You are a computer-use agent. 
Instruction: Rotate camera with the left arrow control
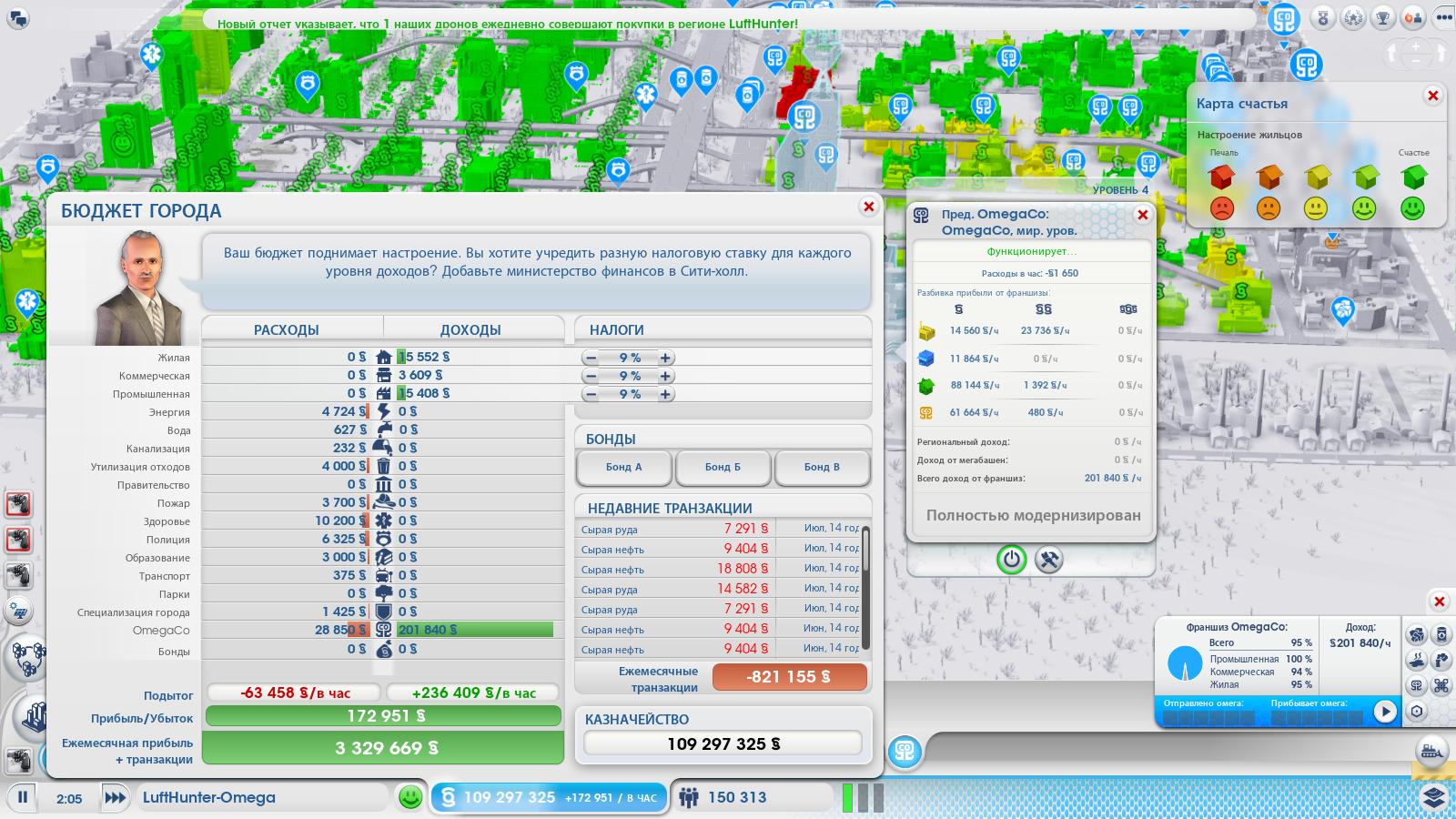1392,54
